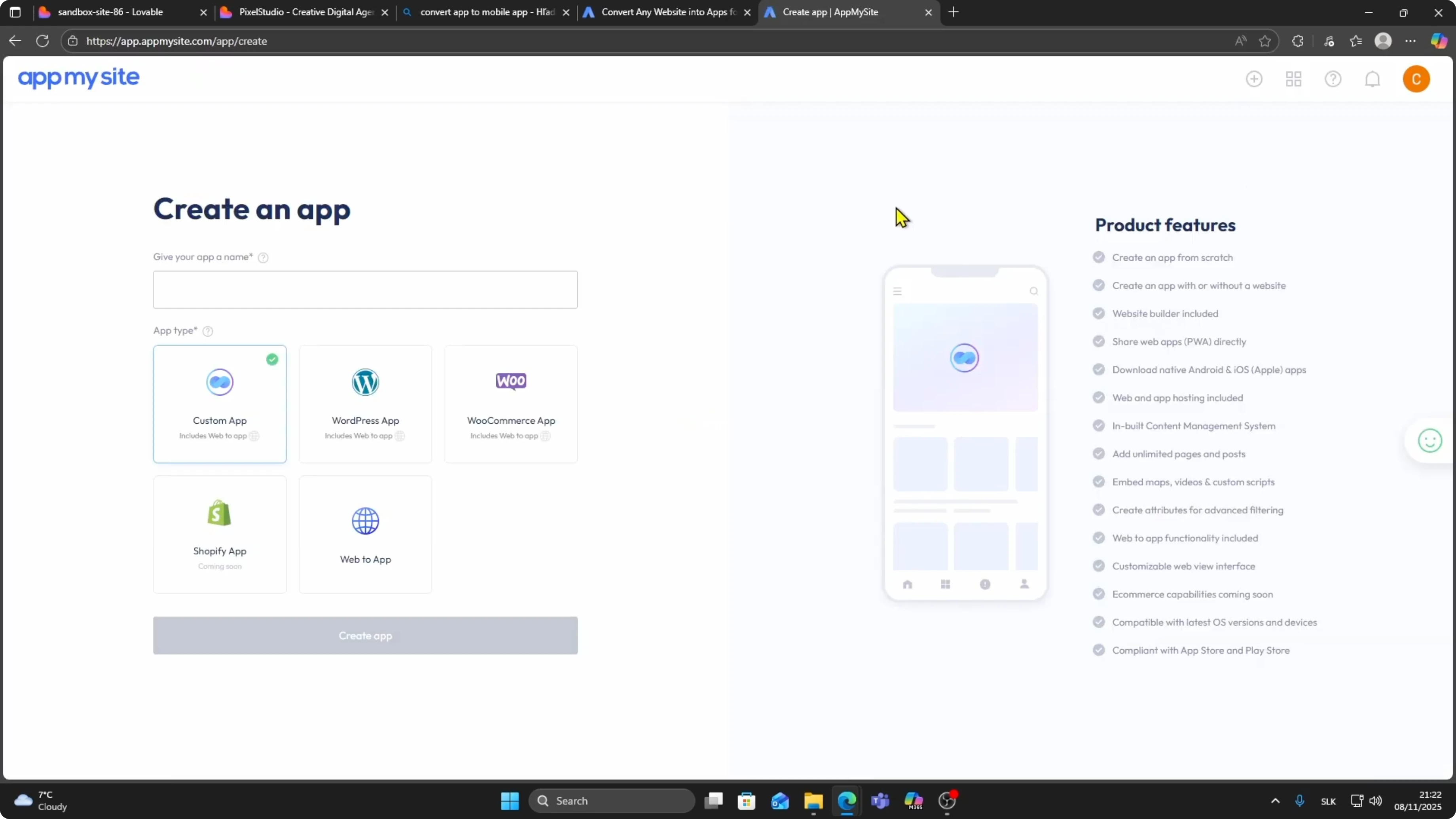Click the app name input field
The image size is (1456, 819).
point(365,289)
